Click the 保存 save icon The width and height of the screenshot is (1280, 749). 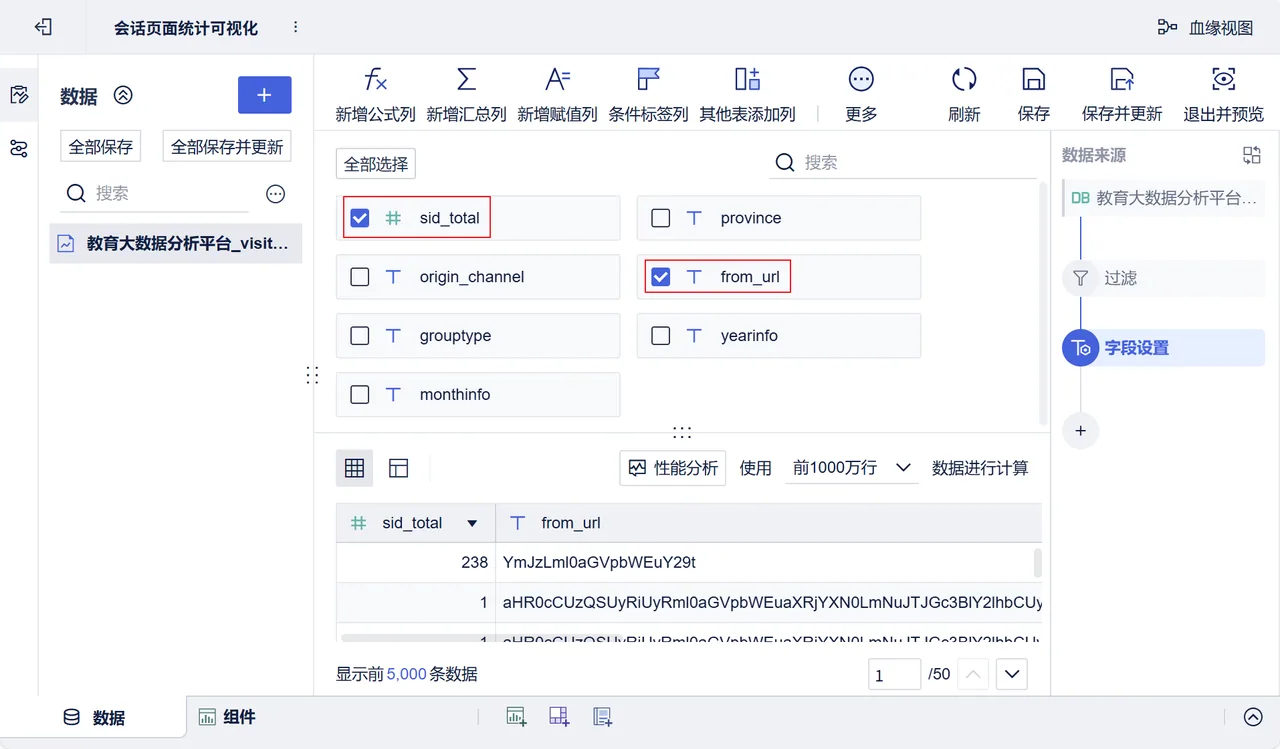pyautogui.click(x=1034, y=79)
